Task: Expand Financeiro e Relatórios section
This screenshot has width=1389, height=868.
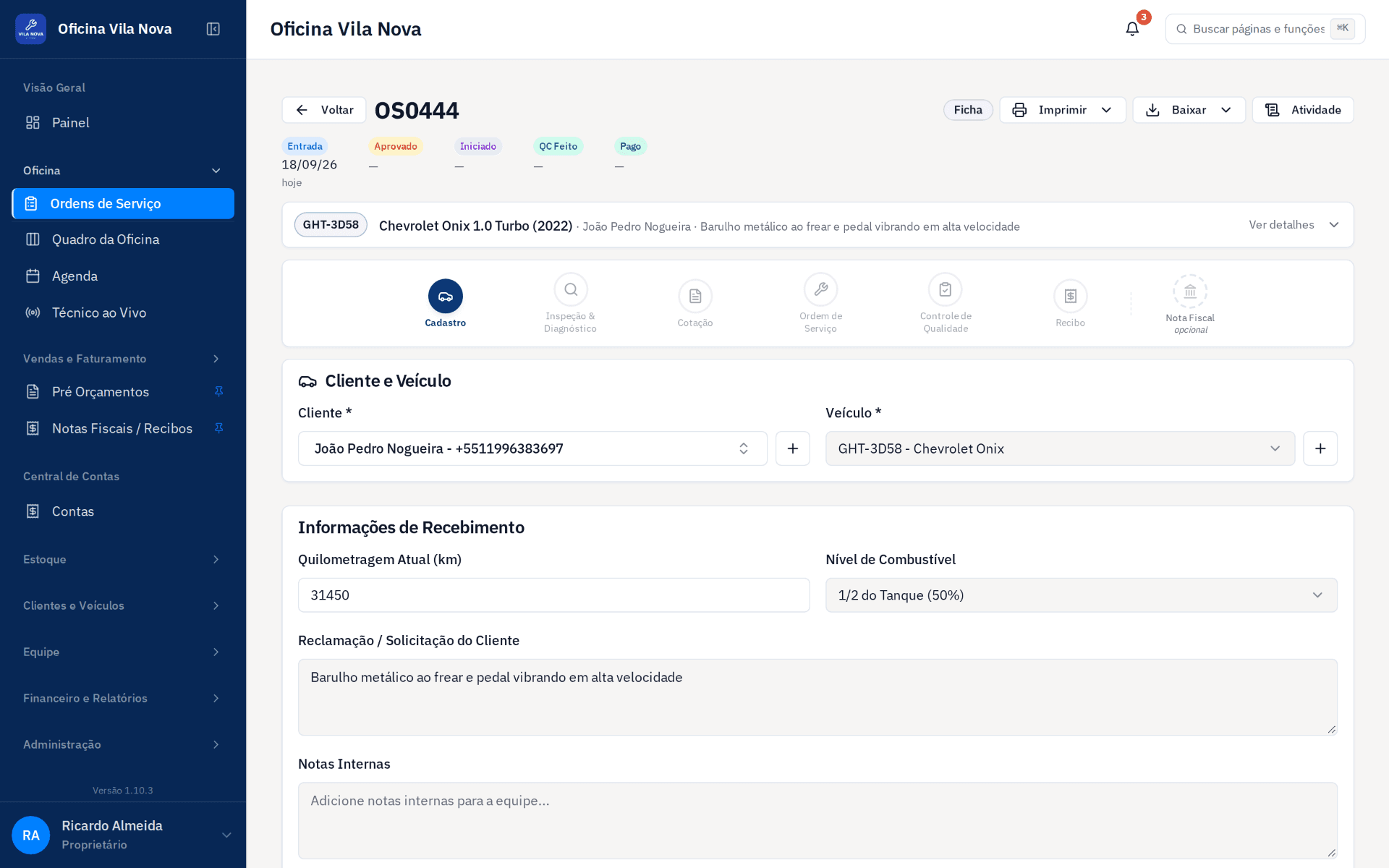Action: (x=123, y=698)
